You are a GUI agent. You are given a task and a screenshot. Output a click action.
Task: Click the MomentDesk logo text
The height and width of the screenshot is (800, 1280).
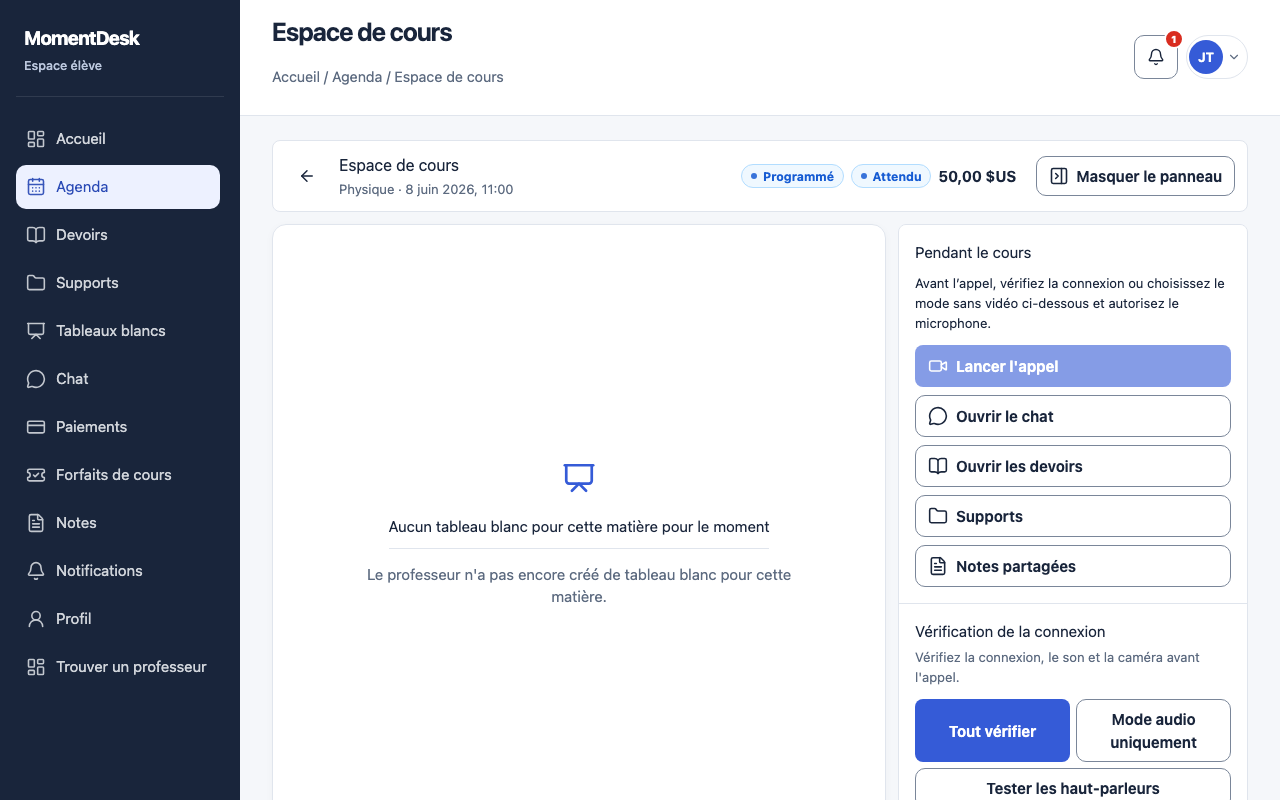click(x=82, y=38)
